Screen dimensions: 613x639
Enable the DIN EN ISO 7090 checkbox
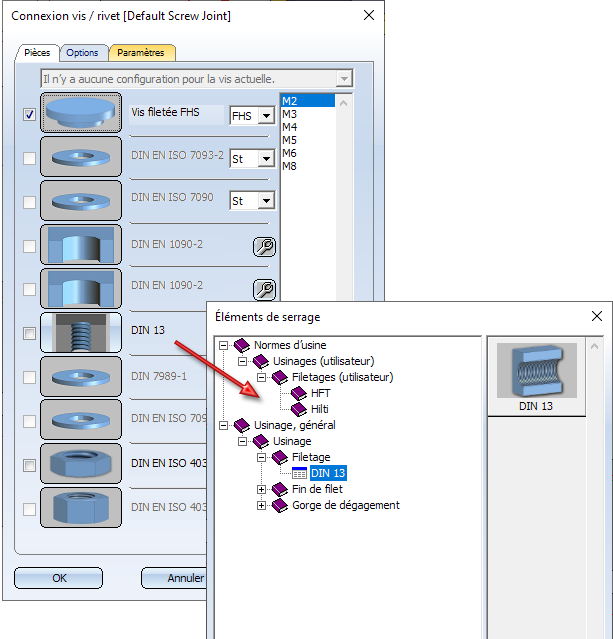(x=29, y=202)
